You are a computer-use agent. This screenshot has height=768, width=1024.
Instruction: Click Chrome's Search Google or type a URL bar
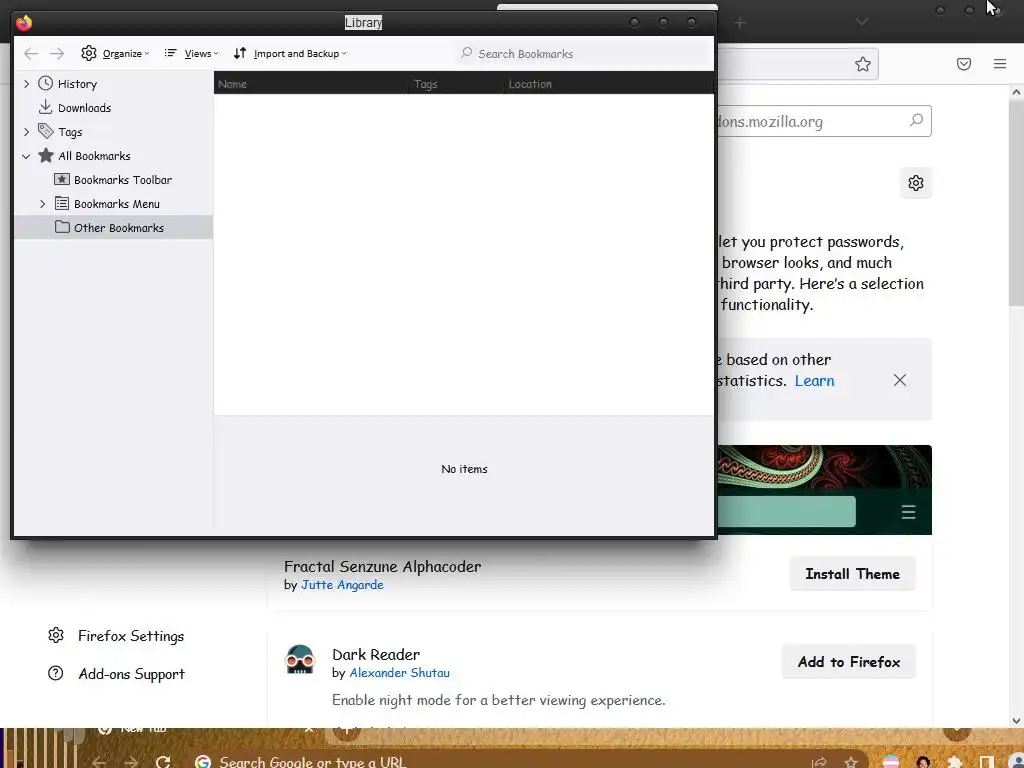[312, 762]
